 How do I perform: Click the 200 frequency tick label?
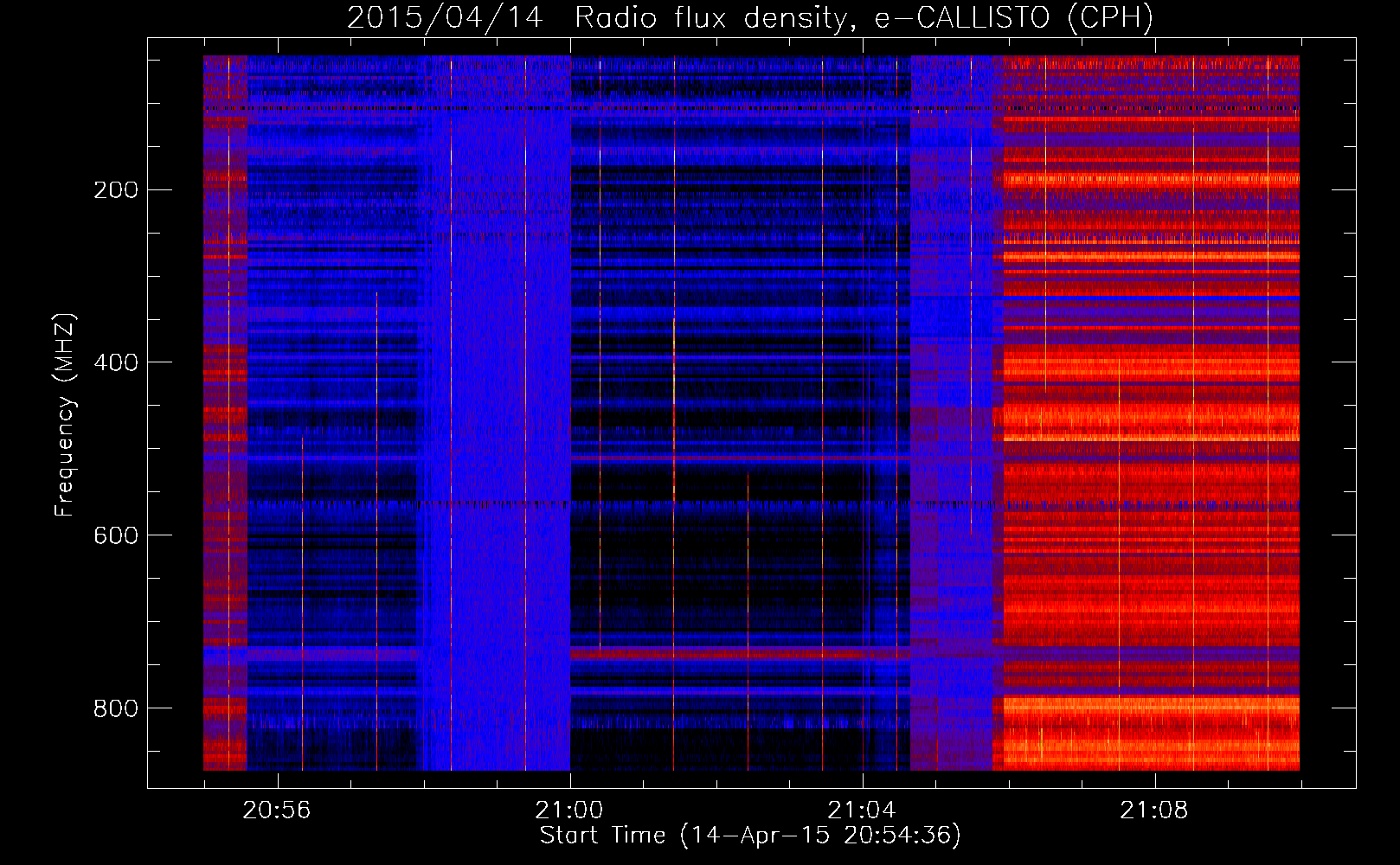coord(116,190)
